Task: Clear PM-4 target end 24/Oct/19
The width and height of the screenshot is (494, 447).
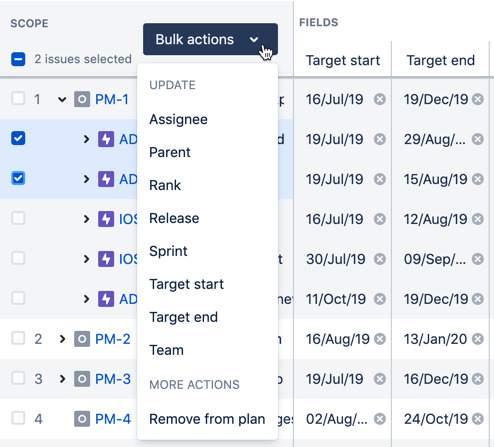Action: (x=478, y=419)
